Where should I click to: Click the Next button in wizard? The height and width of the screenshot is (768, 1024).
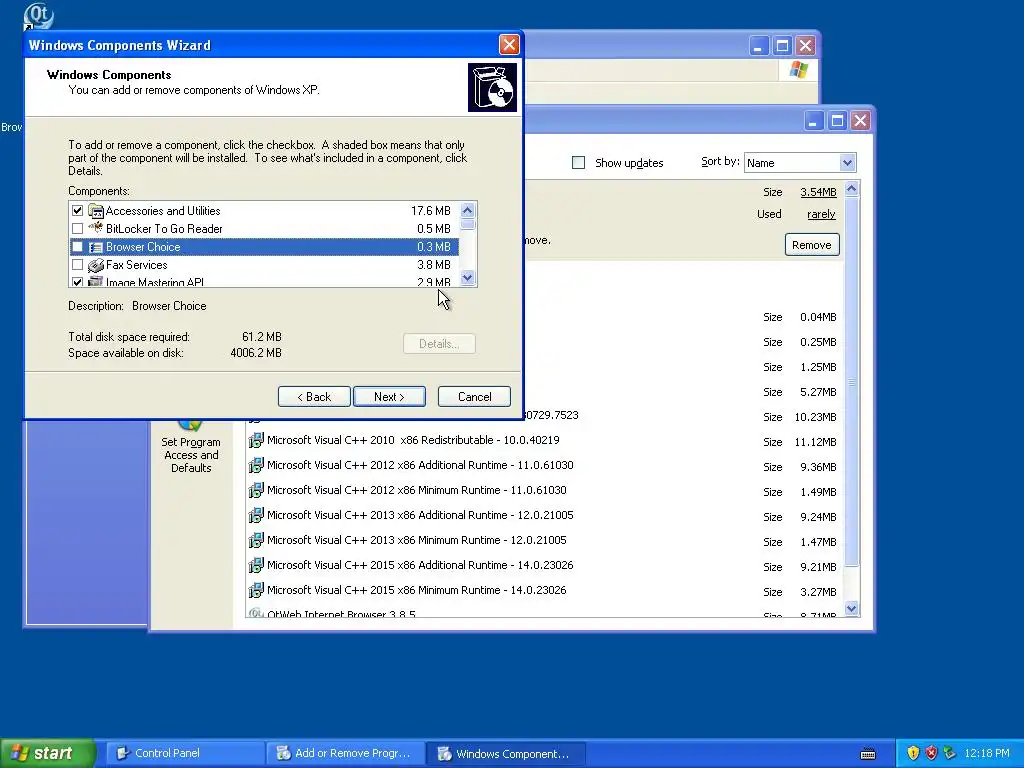[x=389, y=396]
